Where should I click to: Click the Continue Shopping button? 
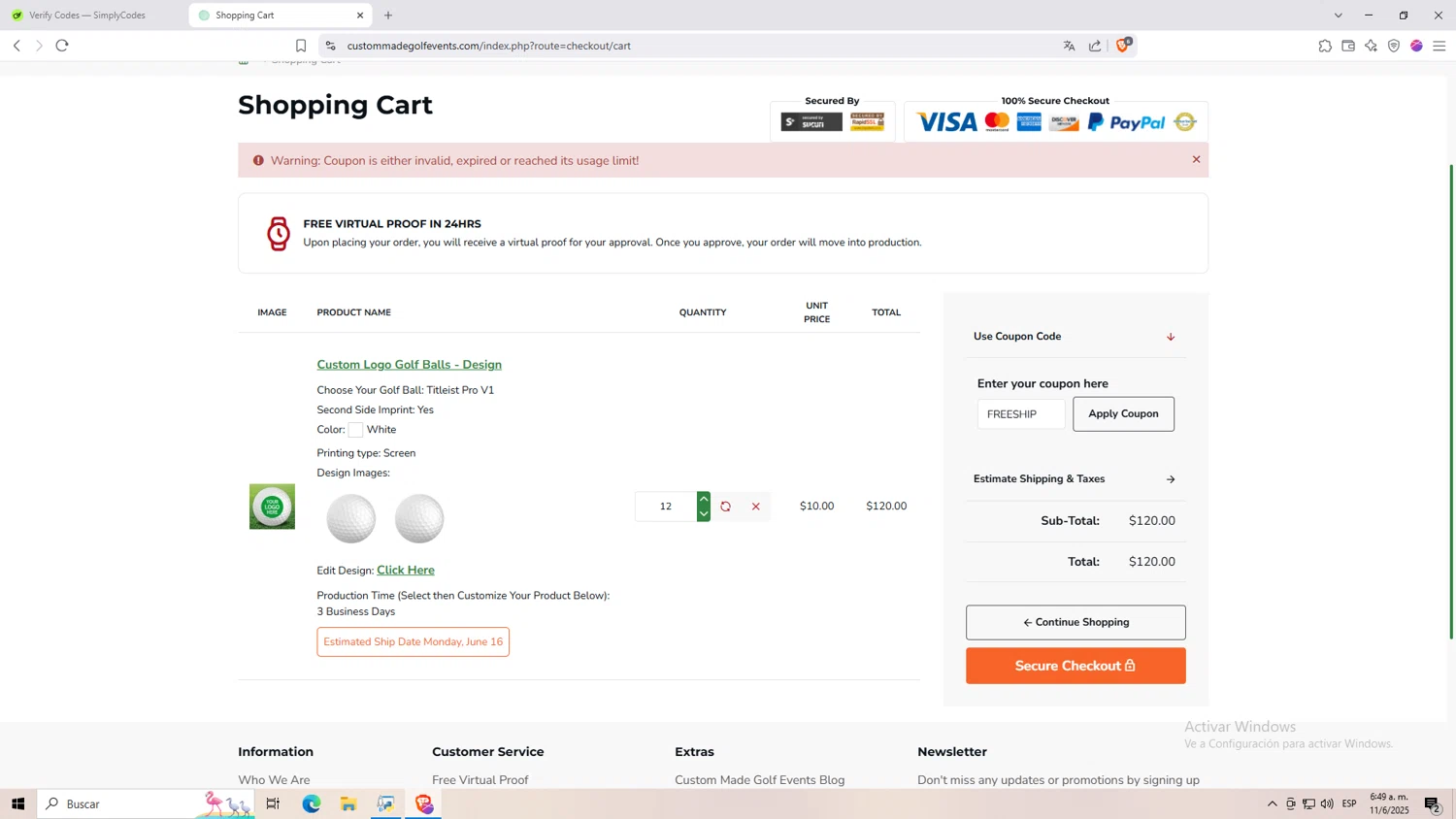1075,622
